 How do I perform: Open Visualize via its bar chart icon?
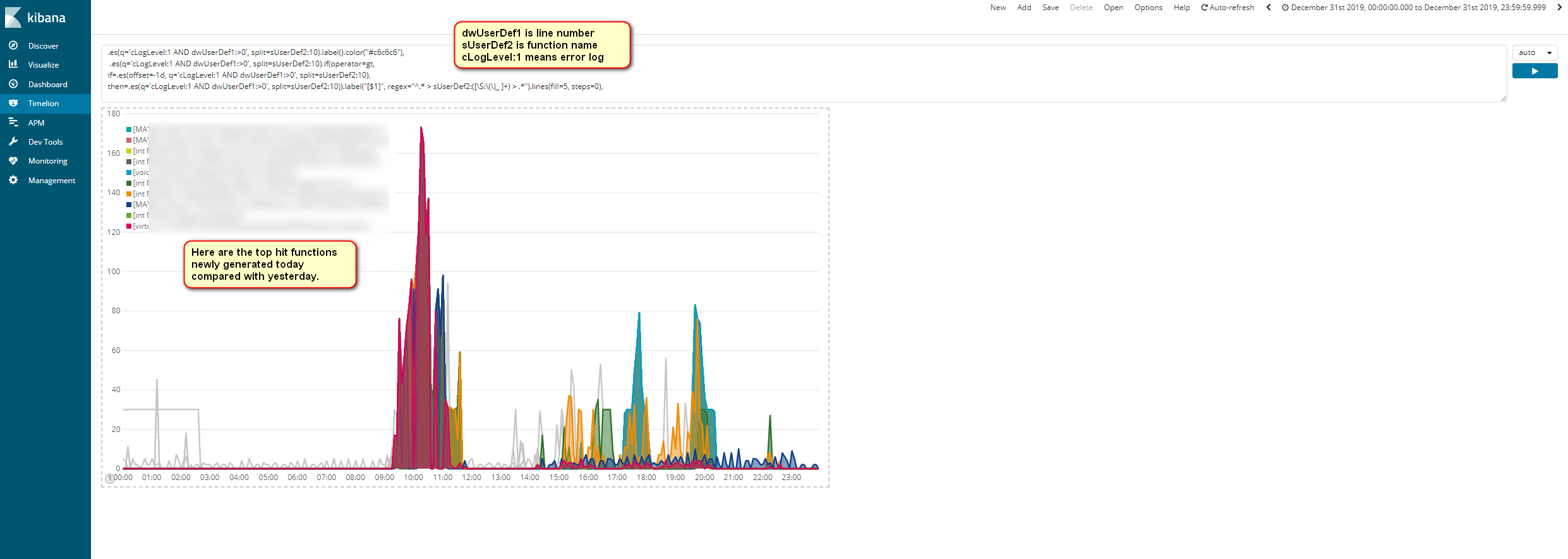[x=13, y=64]
